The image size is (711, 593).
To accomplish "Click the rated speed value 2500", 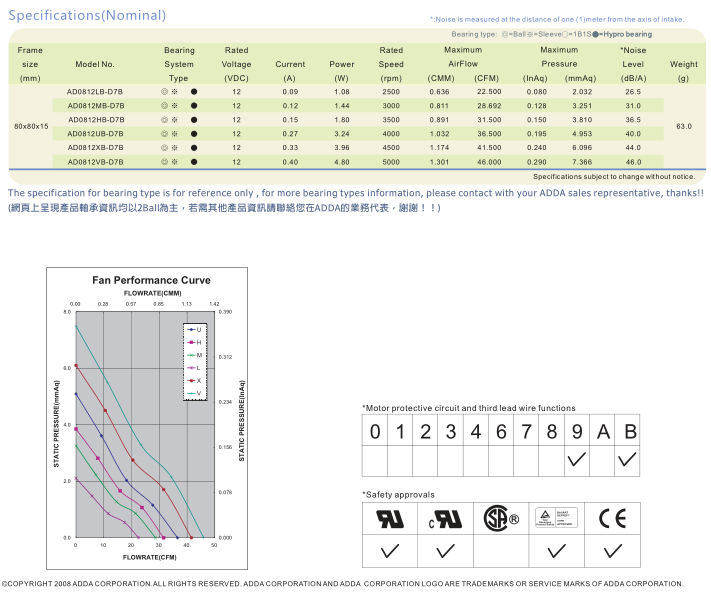I will (x=391, y=92).
